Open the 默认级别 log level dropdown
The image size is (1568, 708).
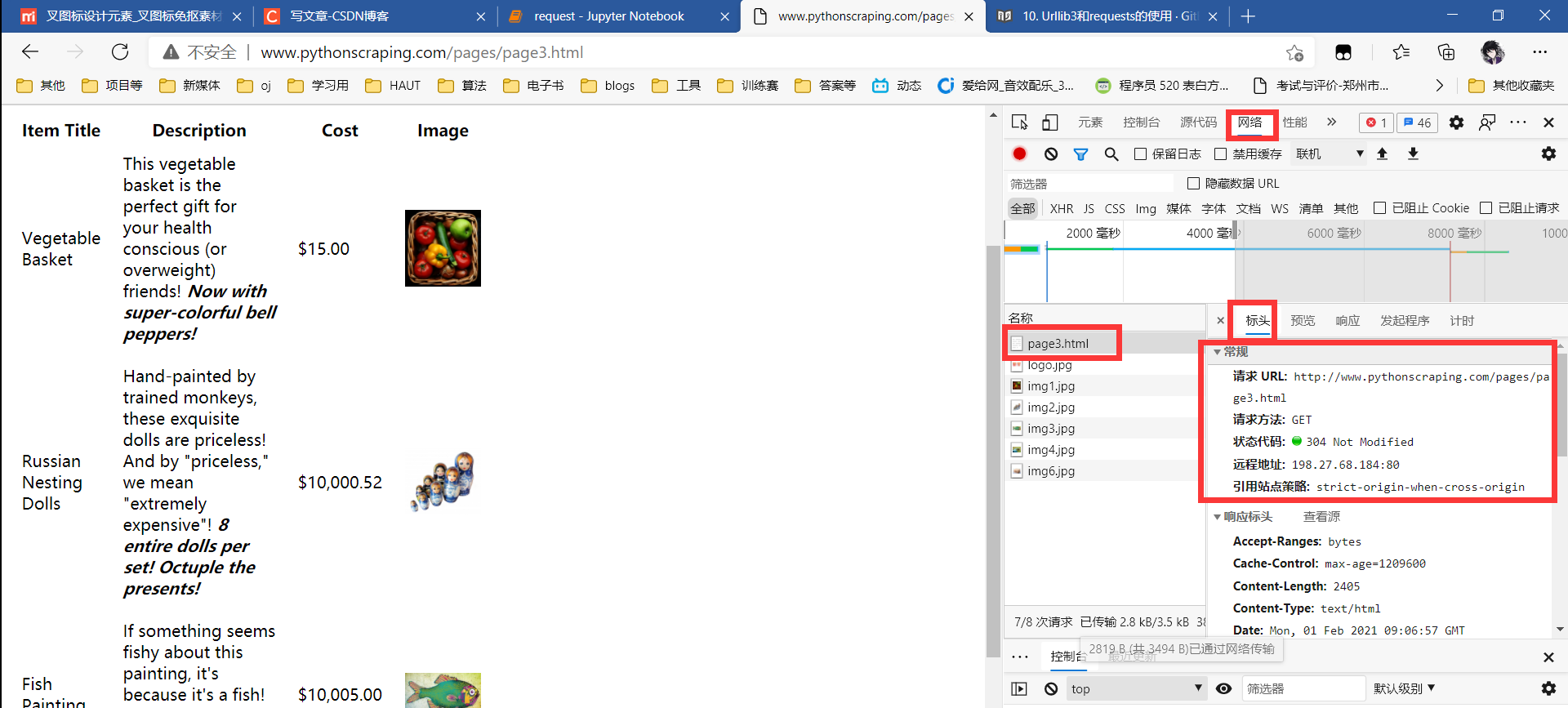(x=1404, y=689)
